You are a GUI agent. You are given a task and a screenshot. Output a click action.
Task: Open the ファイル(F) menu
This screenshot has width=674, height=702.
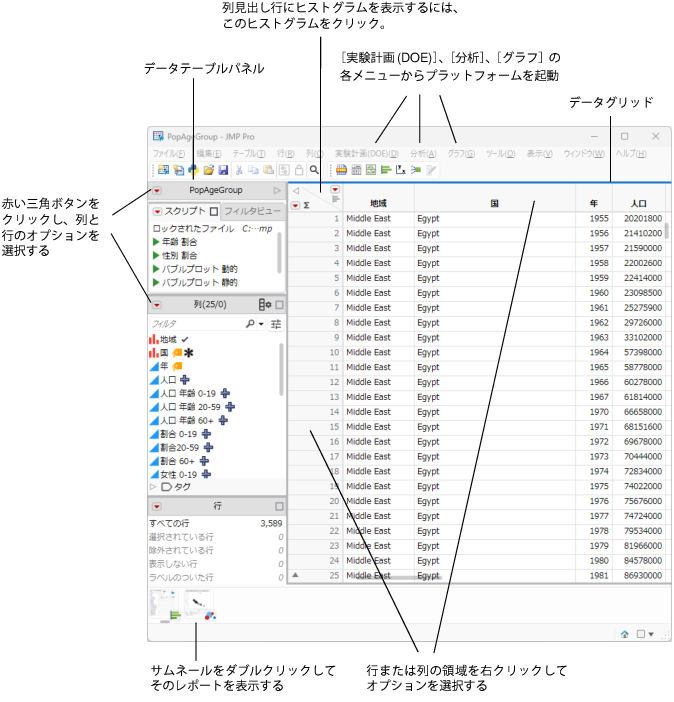pyautogui.click(x=169, y=154)
